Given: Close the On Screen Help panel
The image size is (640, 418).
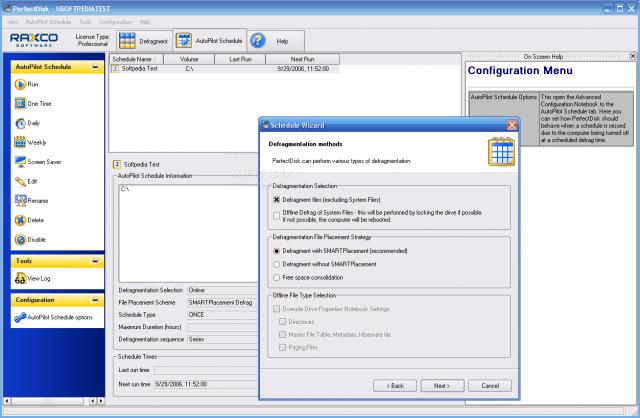Looking at the screenshot, I should coord(632,56).
